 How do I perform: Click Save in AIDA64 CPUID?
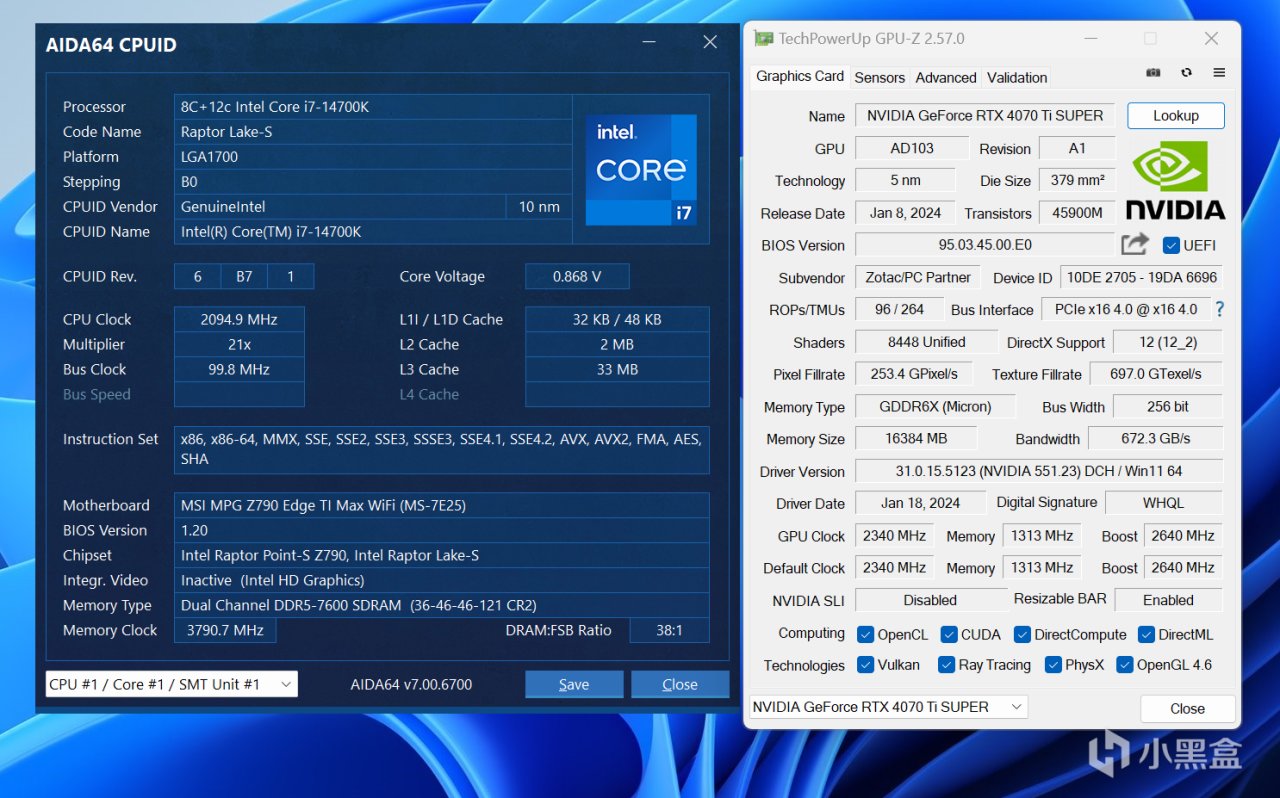coord(574,684)
